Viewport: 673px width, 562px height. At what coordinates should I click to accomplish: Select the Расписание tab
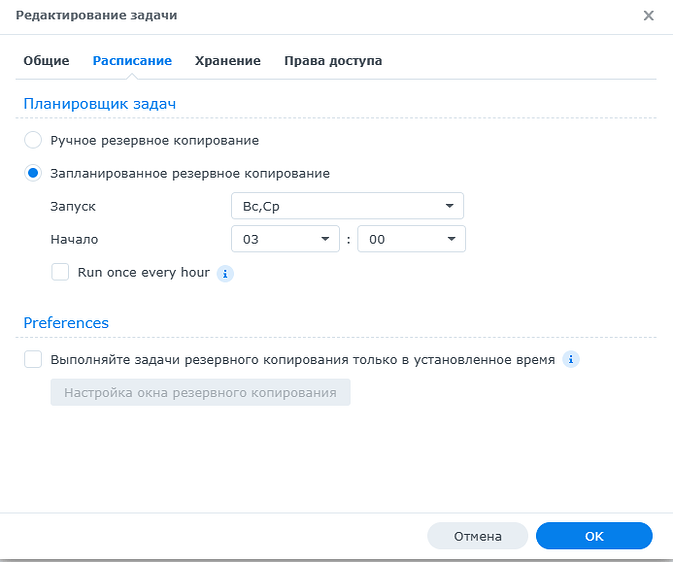(132, 61)
